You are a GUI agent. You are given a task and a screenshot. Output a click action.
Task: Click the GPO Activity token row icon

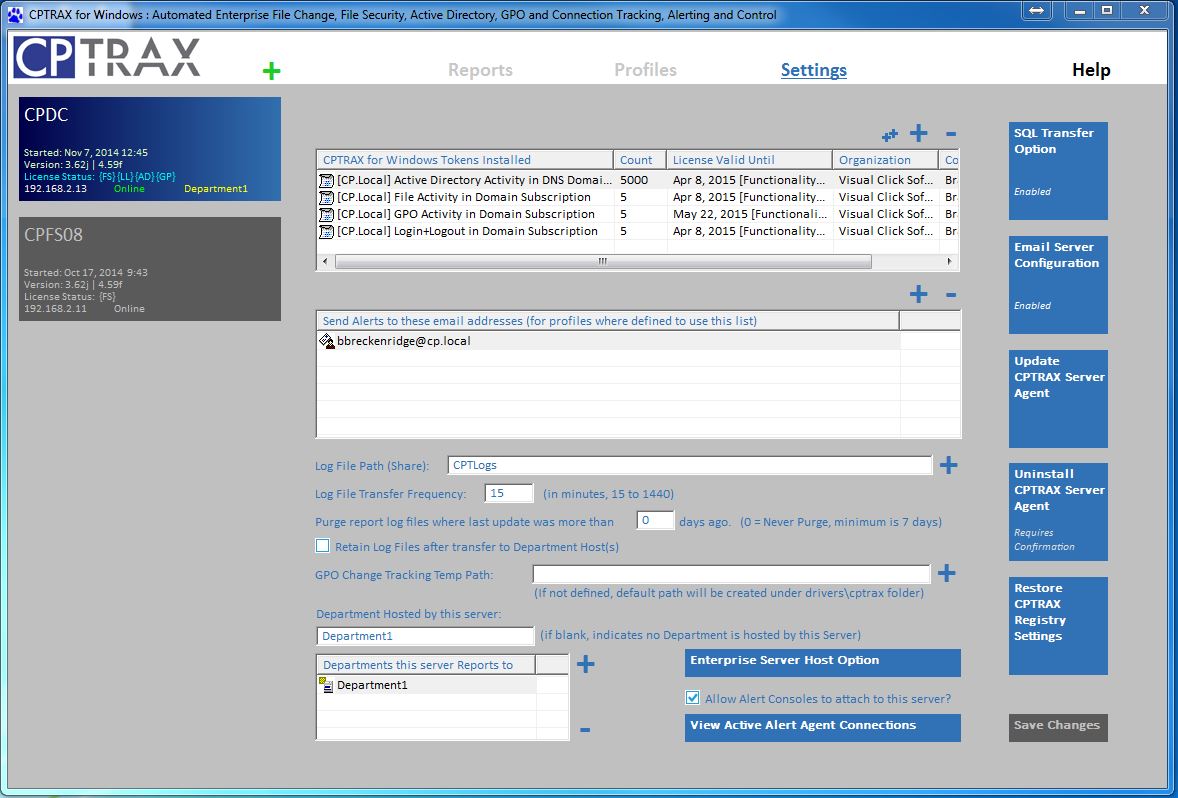click(x=326, y=215)
